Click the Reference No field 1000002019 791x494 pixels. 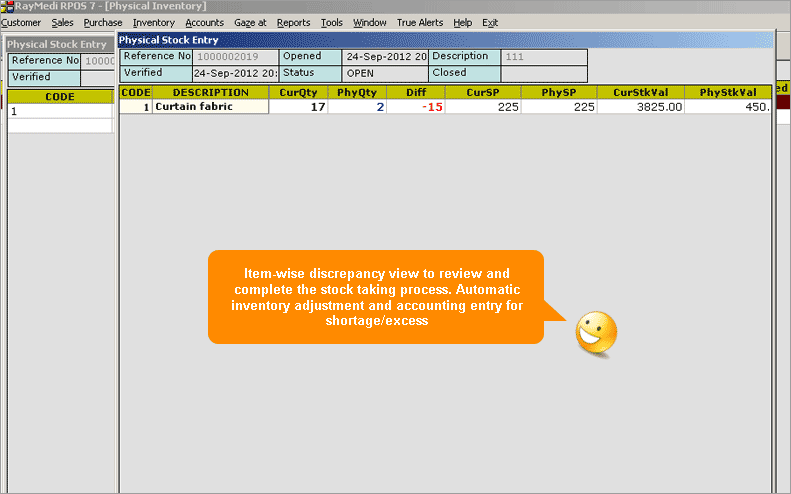pos(235,57)
